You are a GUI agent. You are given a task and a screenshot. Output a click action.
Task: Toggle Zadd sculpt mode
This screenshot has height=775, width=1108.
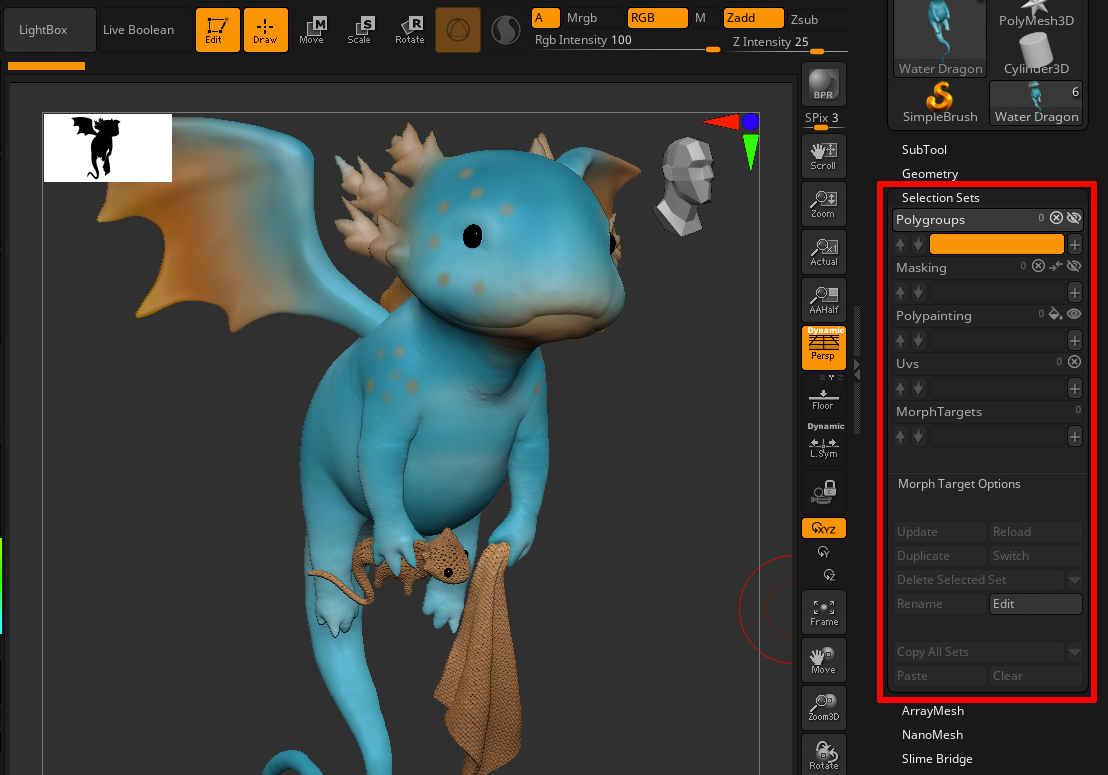pos(753,18)
